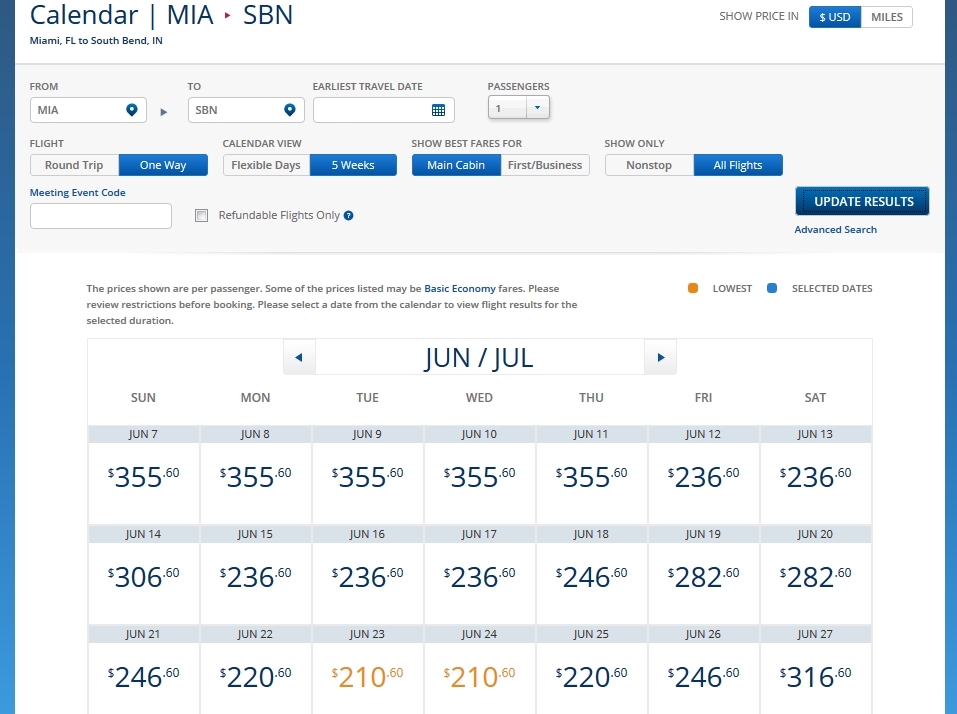Screen dimensions: 957x714
Task: Select the Jun 23 lowest fare $210.60
Action: 367,676
